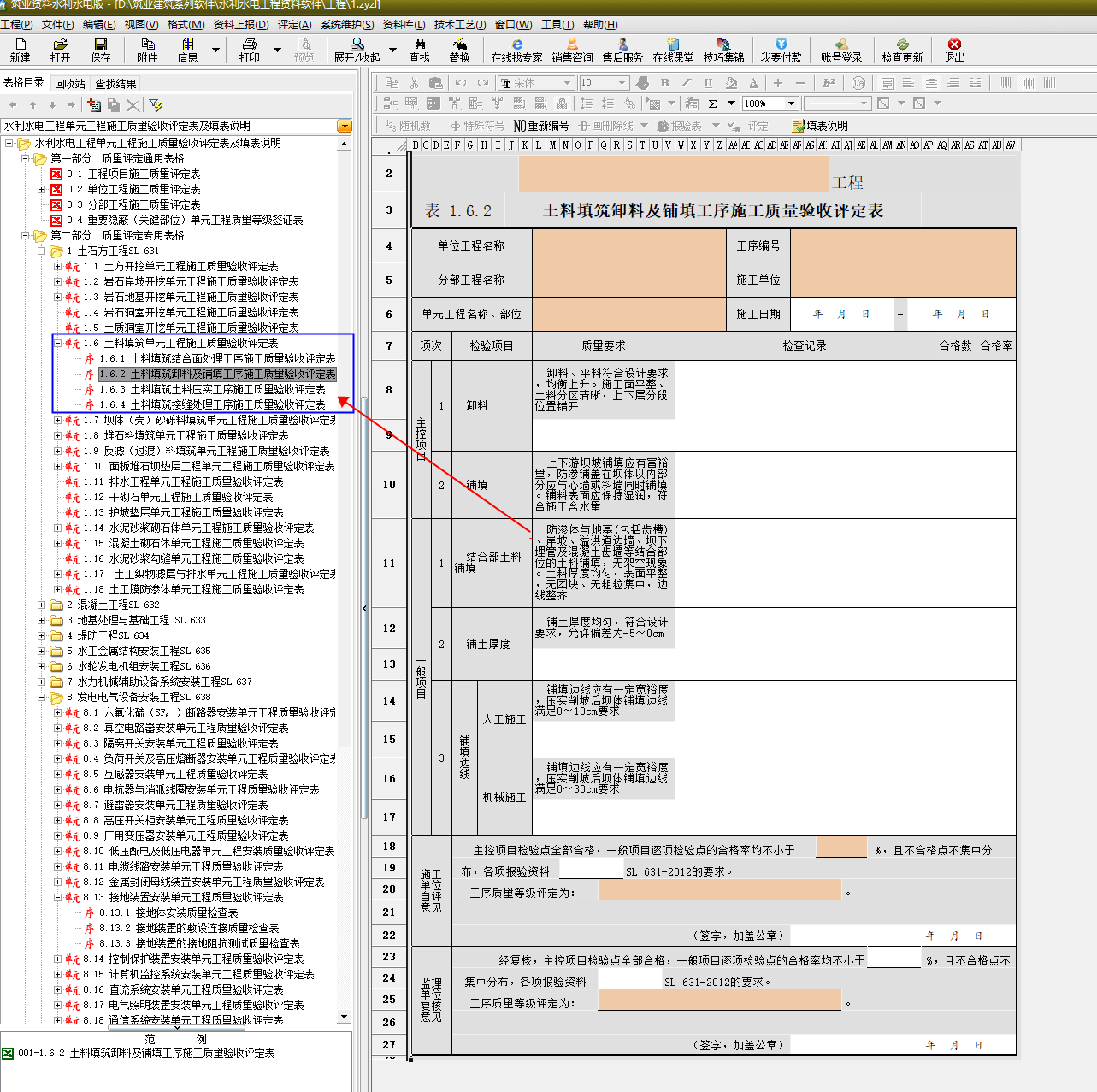Click the 展开/收起 expand-collapse icon
Screen dimensions: 1097x1092
pos(357,50)
